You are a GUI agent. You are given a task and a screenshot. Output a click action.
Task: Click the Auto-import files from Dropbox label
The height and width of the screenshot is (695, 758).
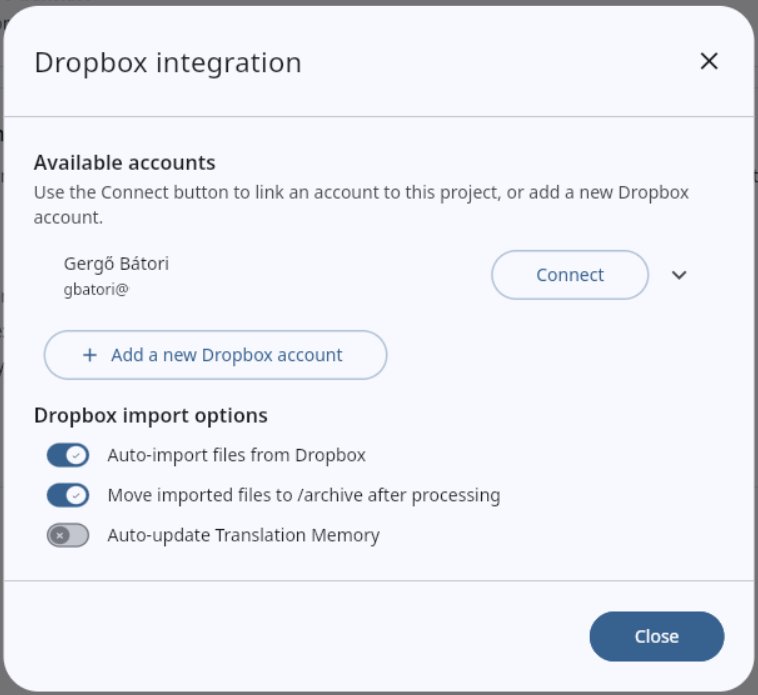[237, 455]
